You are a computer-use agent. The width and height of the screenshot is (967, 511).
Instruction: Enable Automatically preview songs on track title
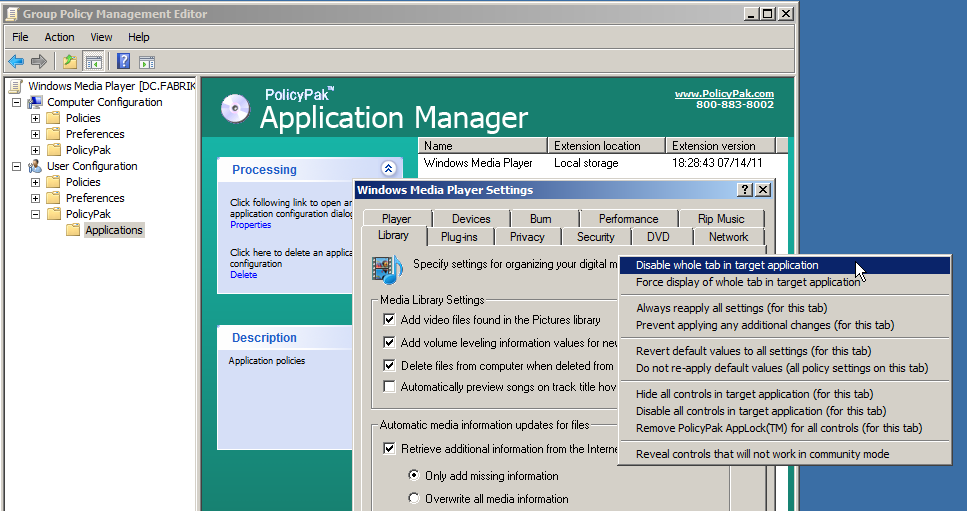click(389, 387)
